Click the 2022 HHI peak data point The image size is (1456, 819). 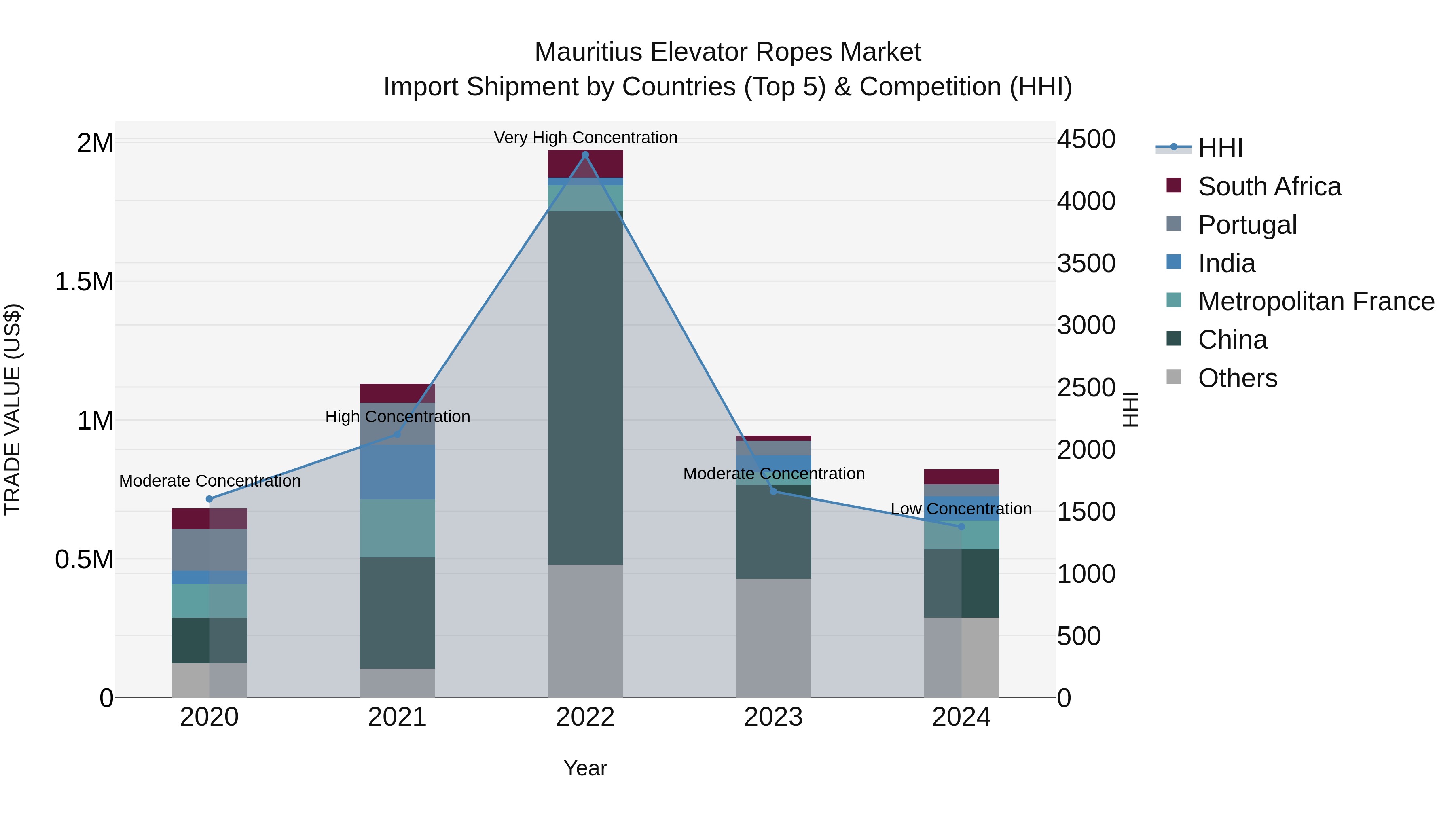coord(585,155)
